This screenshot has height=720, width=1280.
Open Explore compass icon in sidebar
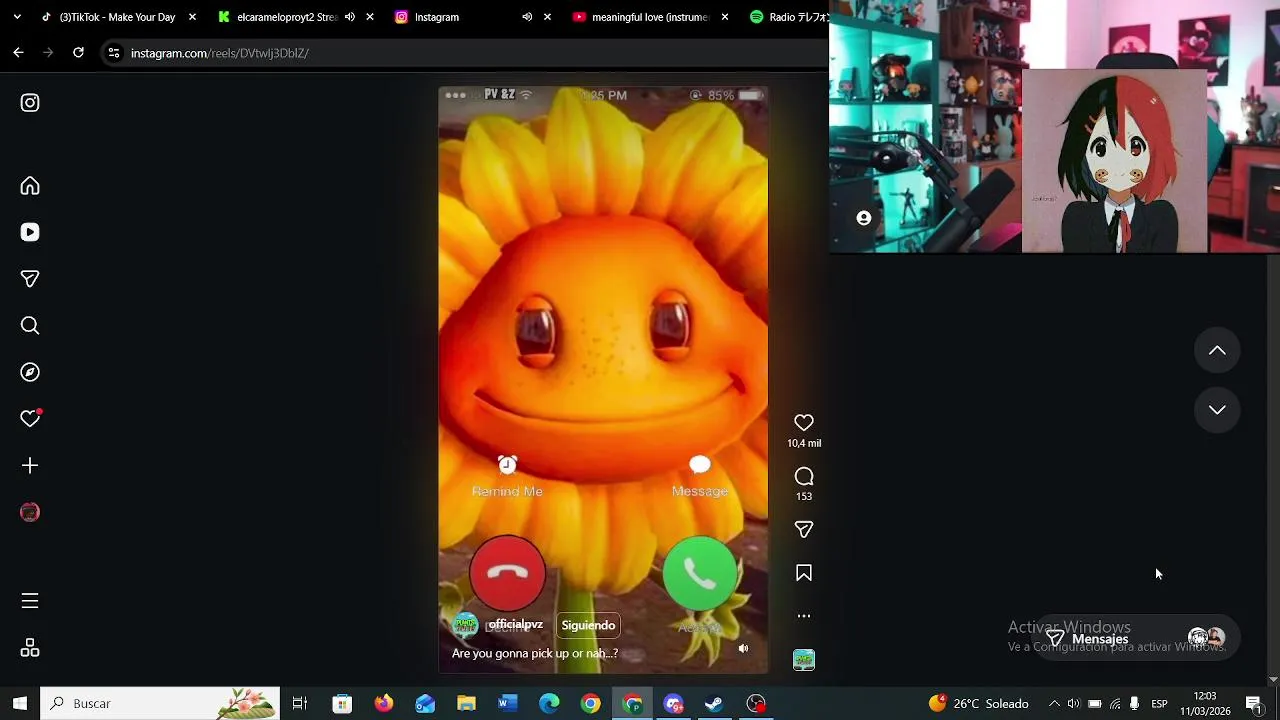pyautogui.click(x=30, y=372)
